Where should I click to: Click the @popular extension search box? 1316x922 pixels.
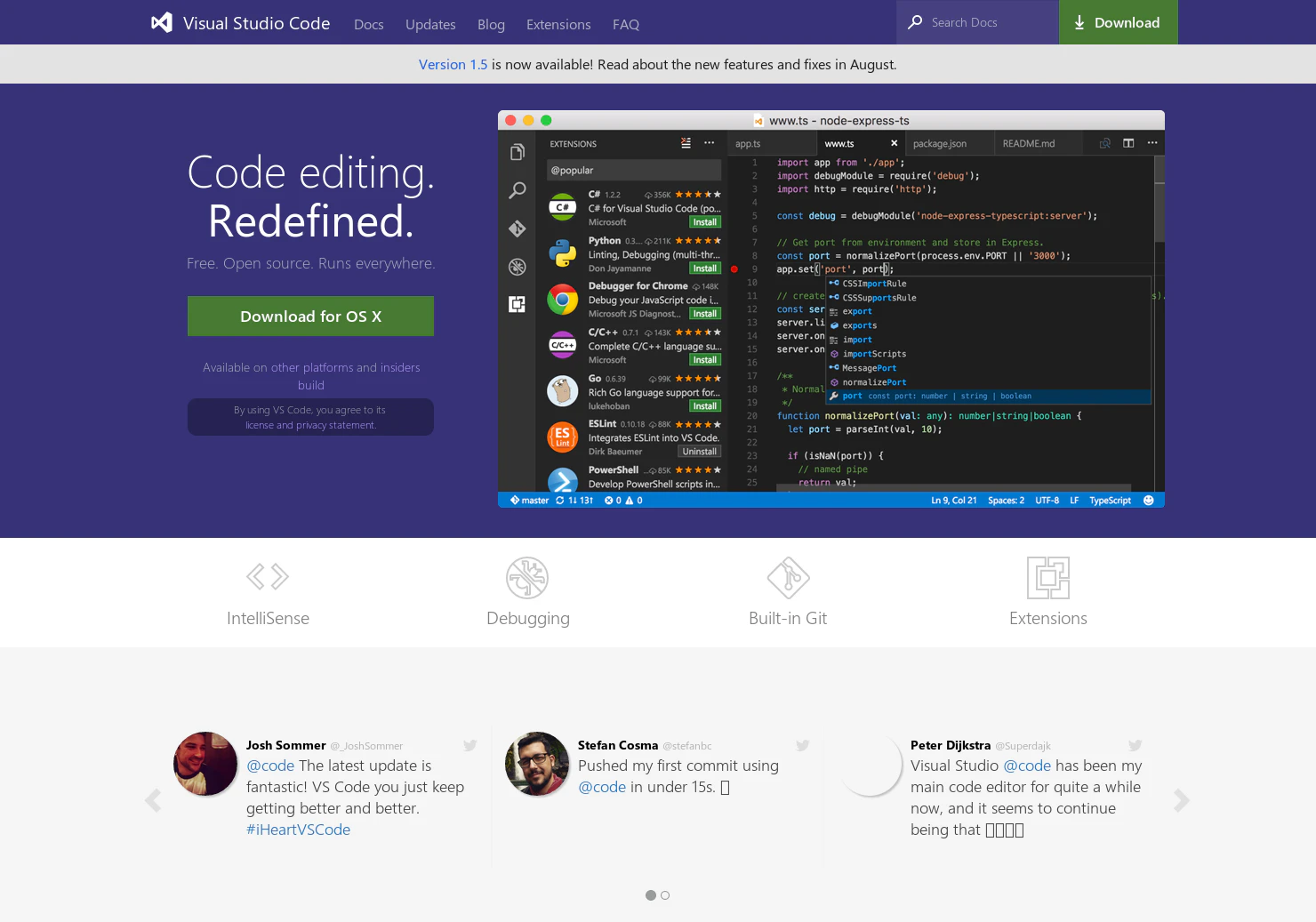click(x=634, y=170)
